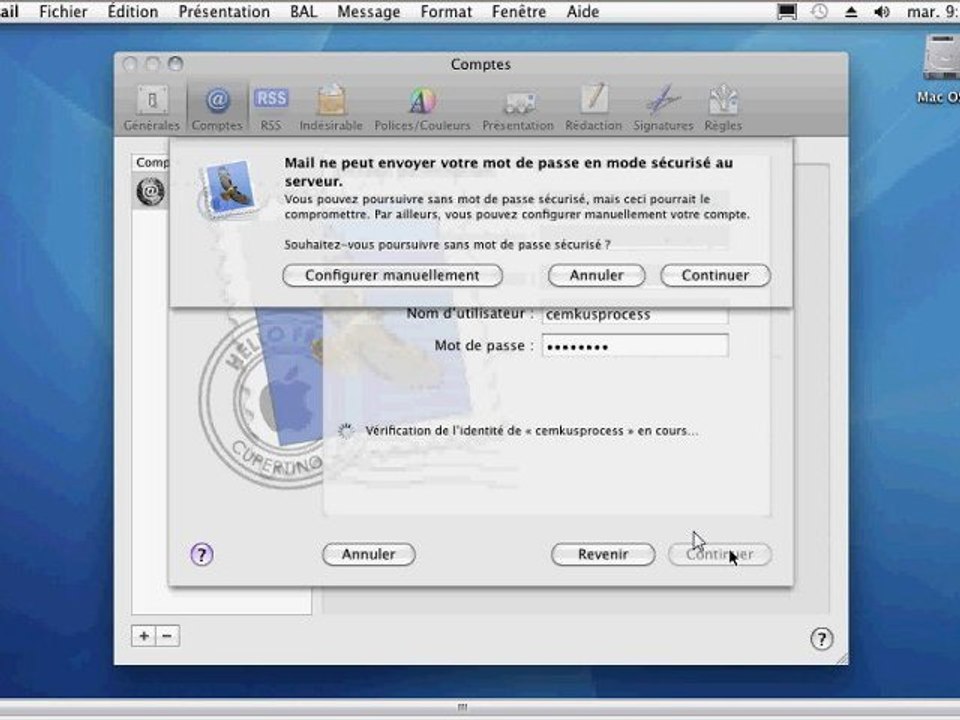This screenshot has width=960, height=720.
Task: Open the Signatures preferences pane
Action: 663,108
